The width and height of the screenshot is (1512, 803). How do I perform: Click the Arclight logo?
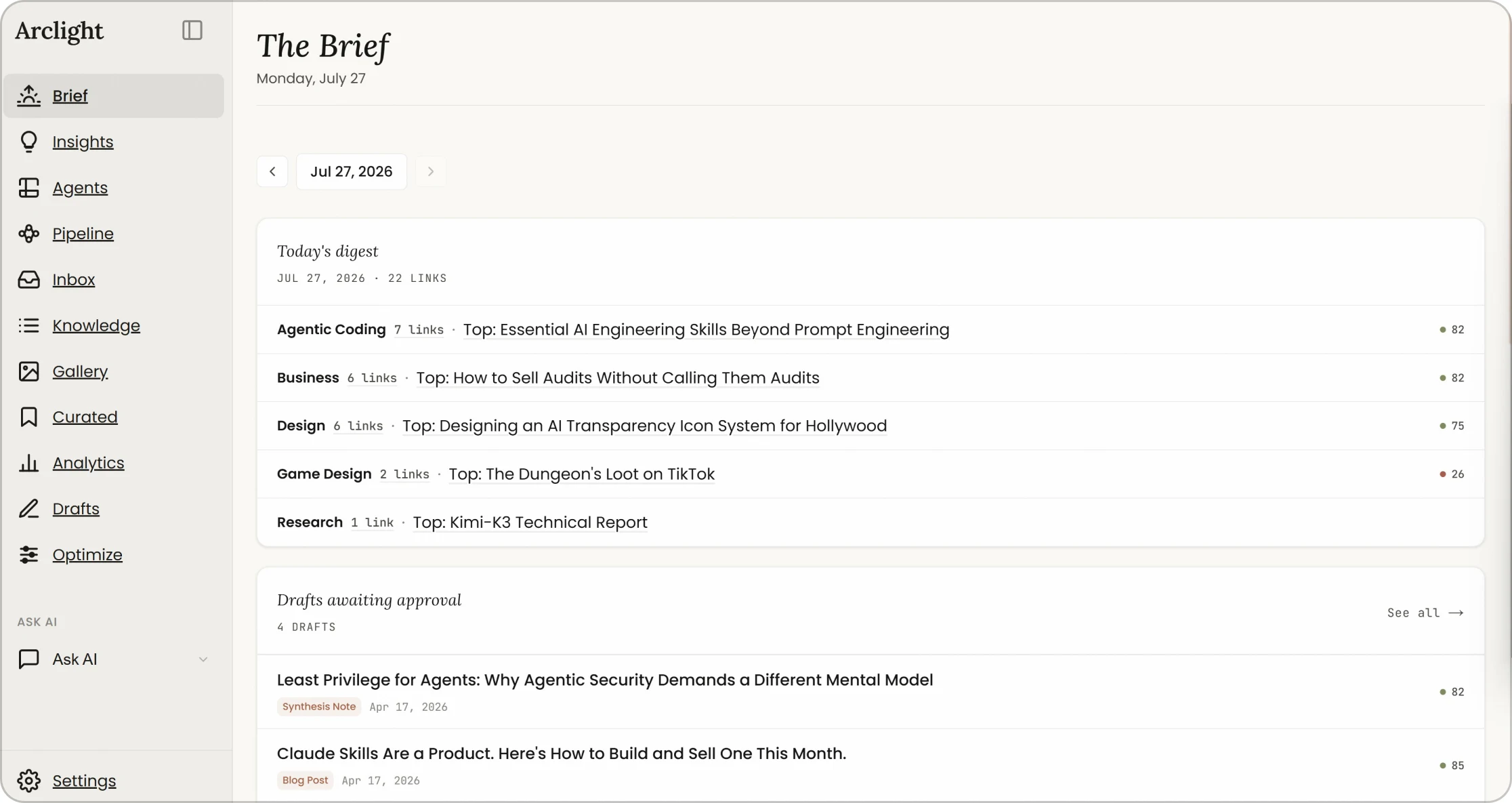click(59, 31)
